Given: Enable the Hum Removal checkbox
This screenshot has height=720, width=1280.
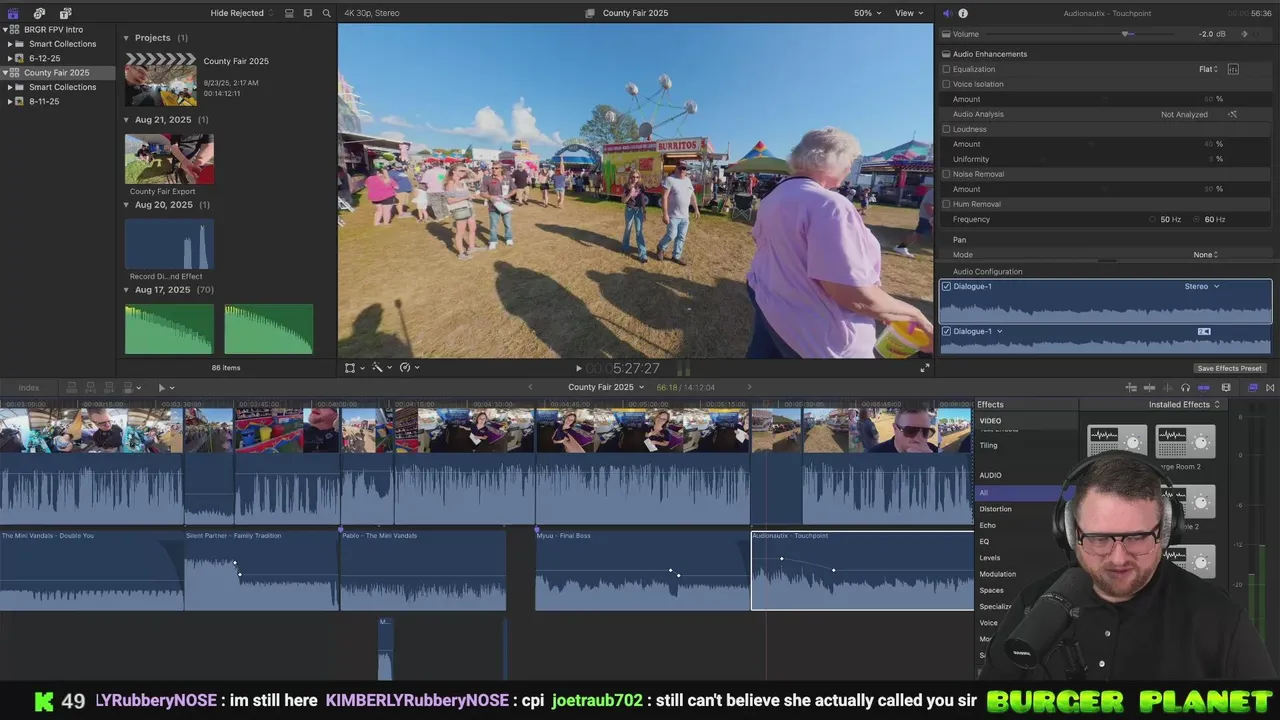Looking at the screenshot, I should [x=946, y=204].
